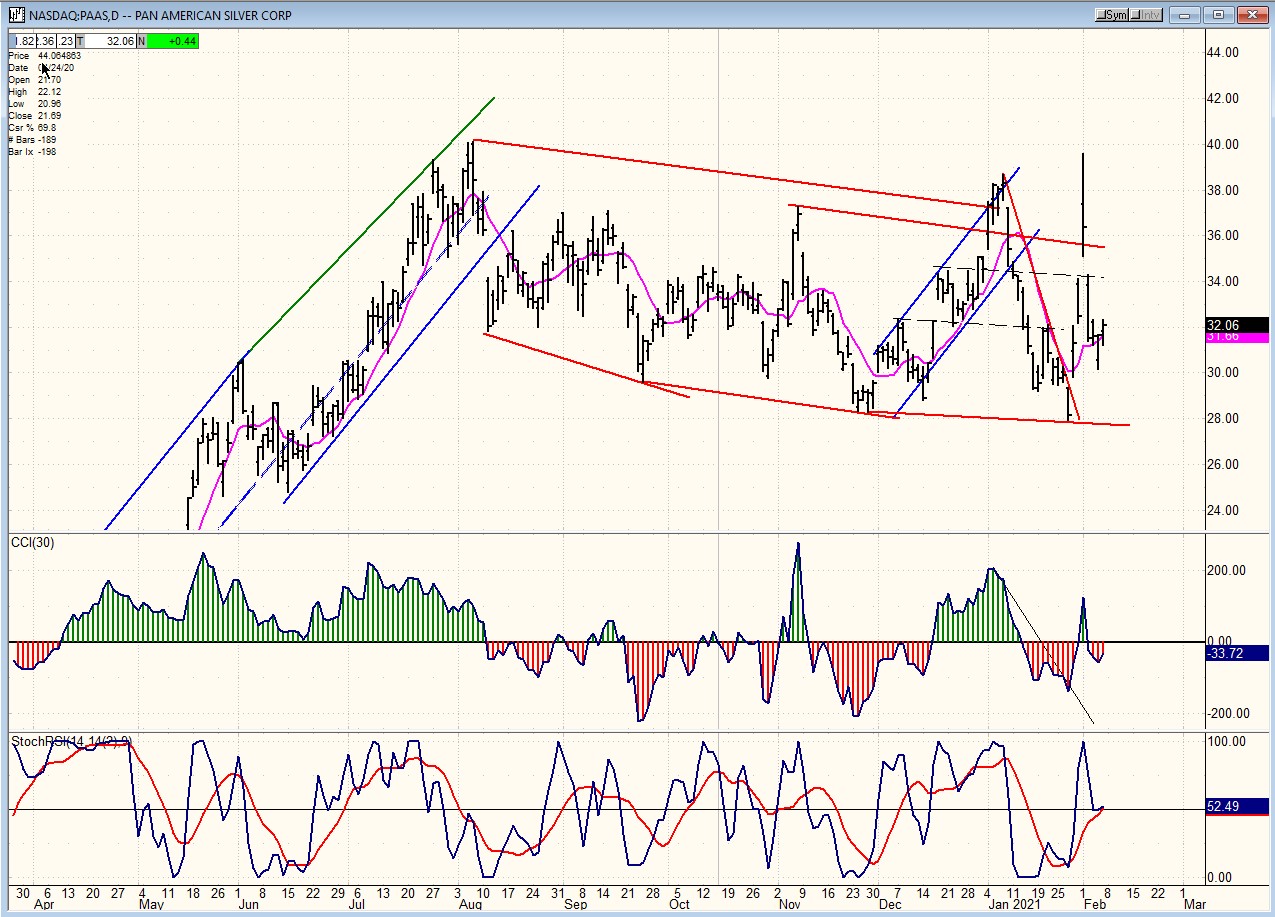1275x917 pixels.
Task: Click the 52.49 StochRSI value marker
Action: coord(1236,808)
